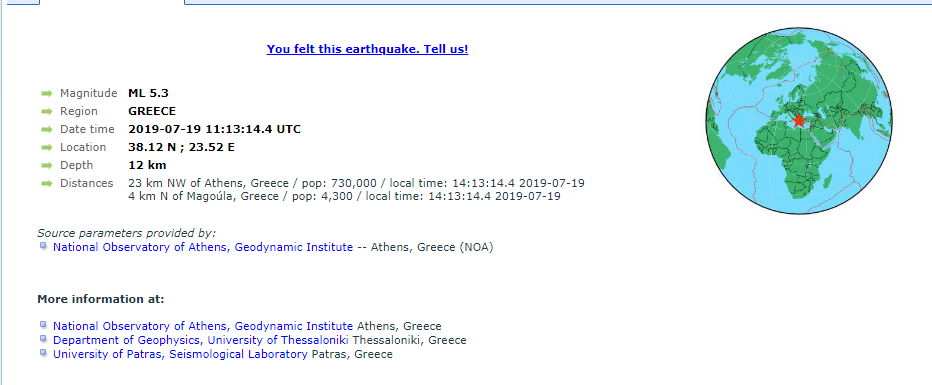This screenshot has width=932, height=385.
Task: Click the green arrow icon beside Date time
Action: pyautogui.click(x=47, y=130)
